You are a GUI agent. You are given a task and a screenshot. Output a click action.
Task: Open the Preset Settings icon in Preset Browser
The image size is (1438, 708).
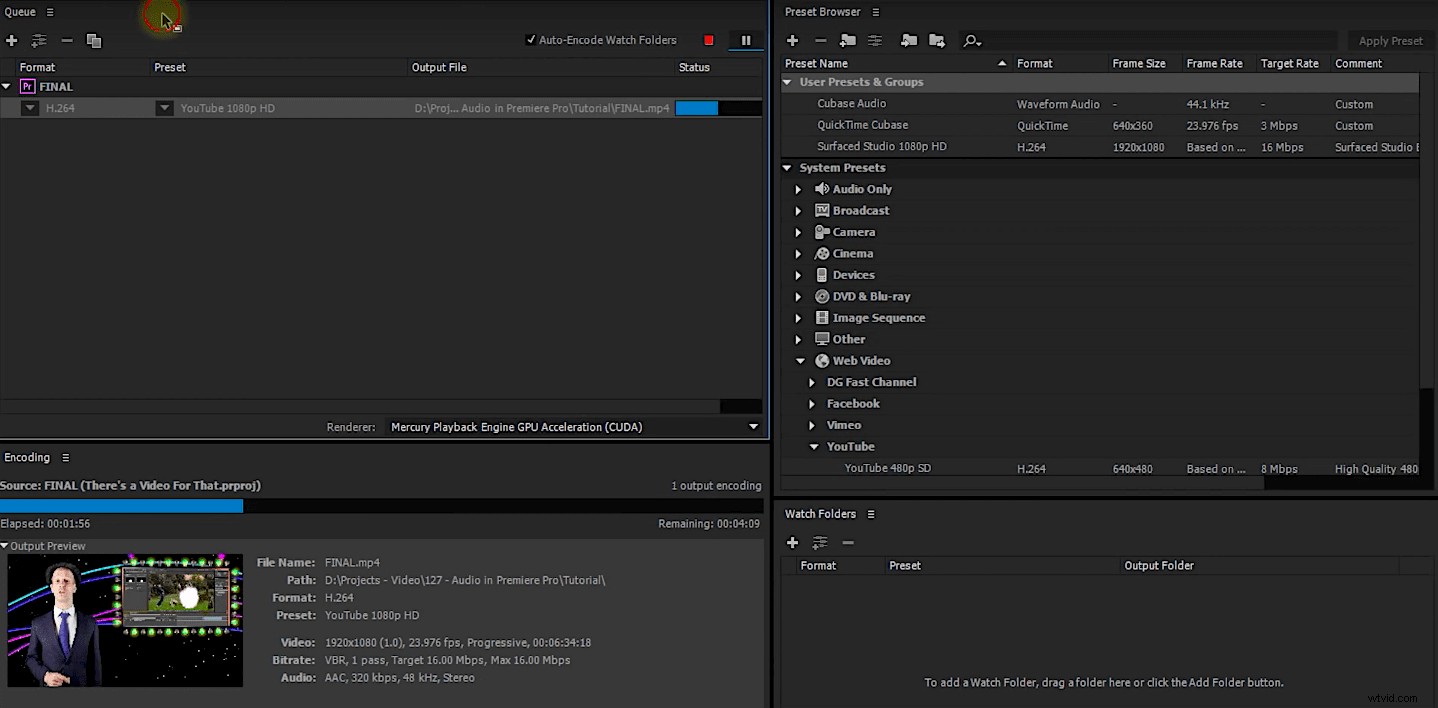tap(873, 40)
